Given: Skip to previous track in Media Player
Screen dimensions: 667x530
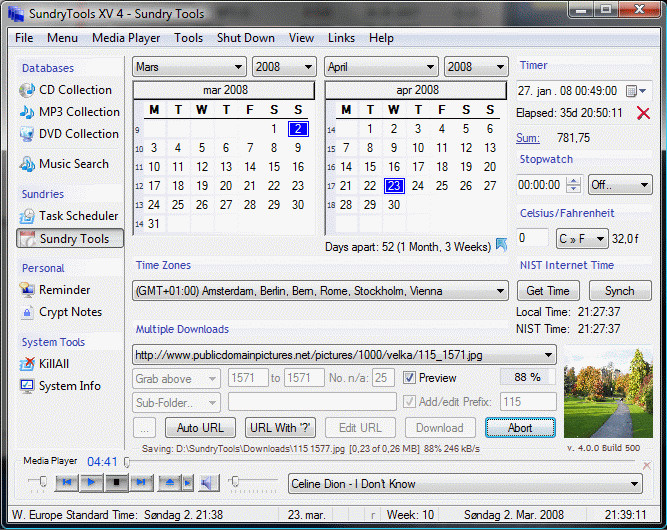Looking at the screenshot, I should [67, 482].
